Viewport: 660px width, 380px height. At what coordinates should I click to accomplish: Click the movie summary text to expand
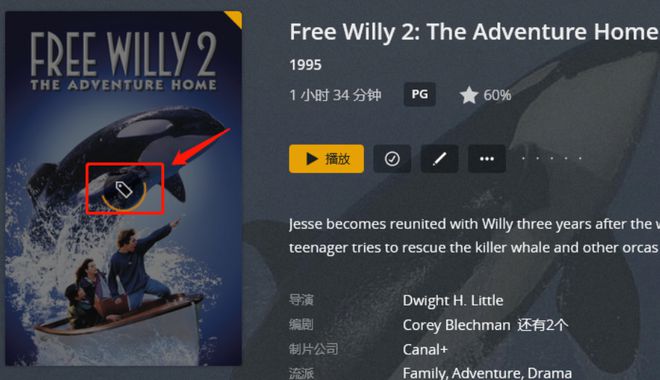tap(474, 236)
